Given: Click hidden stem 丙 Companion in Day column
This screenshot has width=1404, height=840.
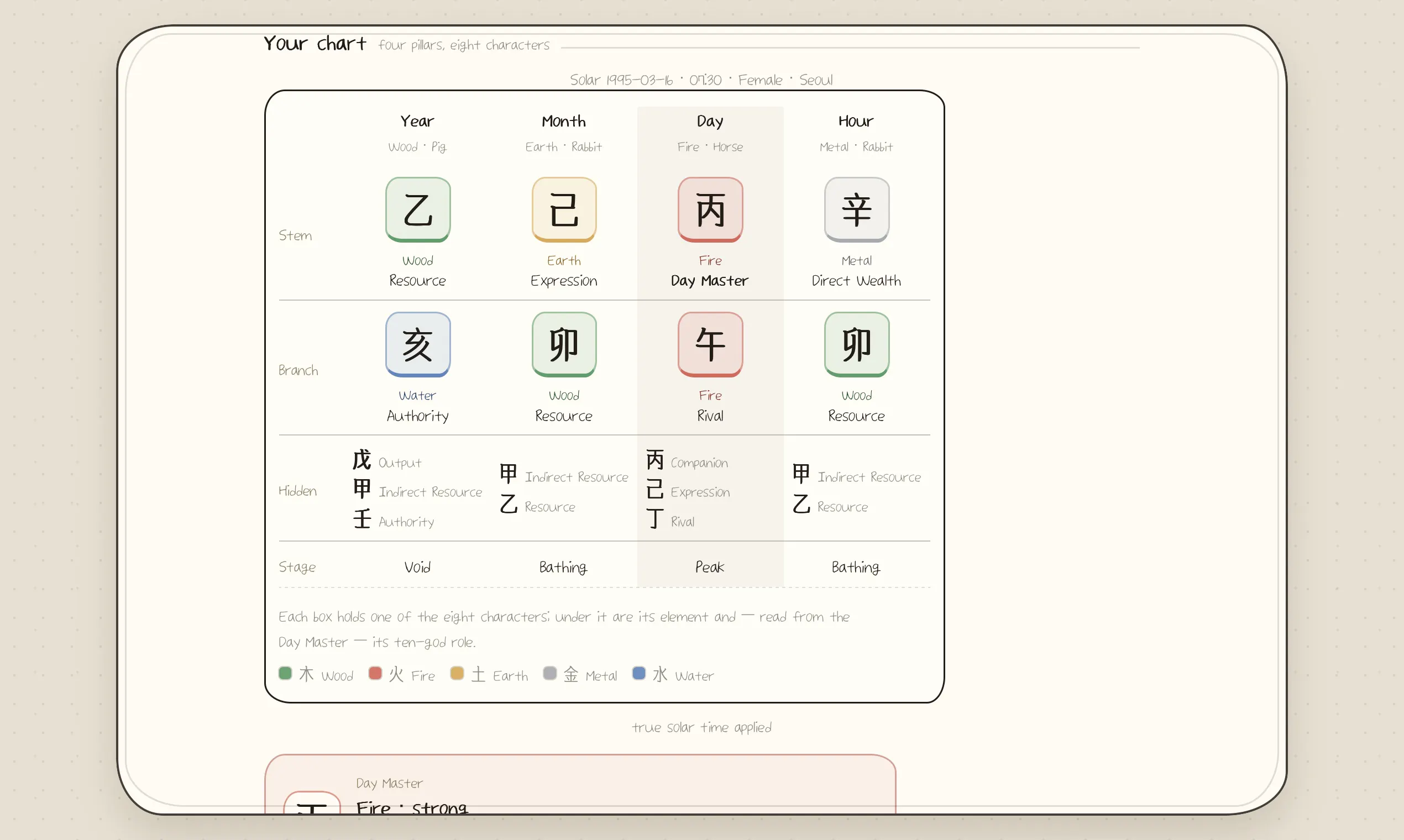Looking at the screenshot, I should 687,461.
